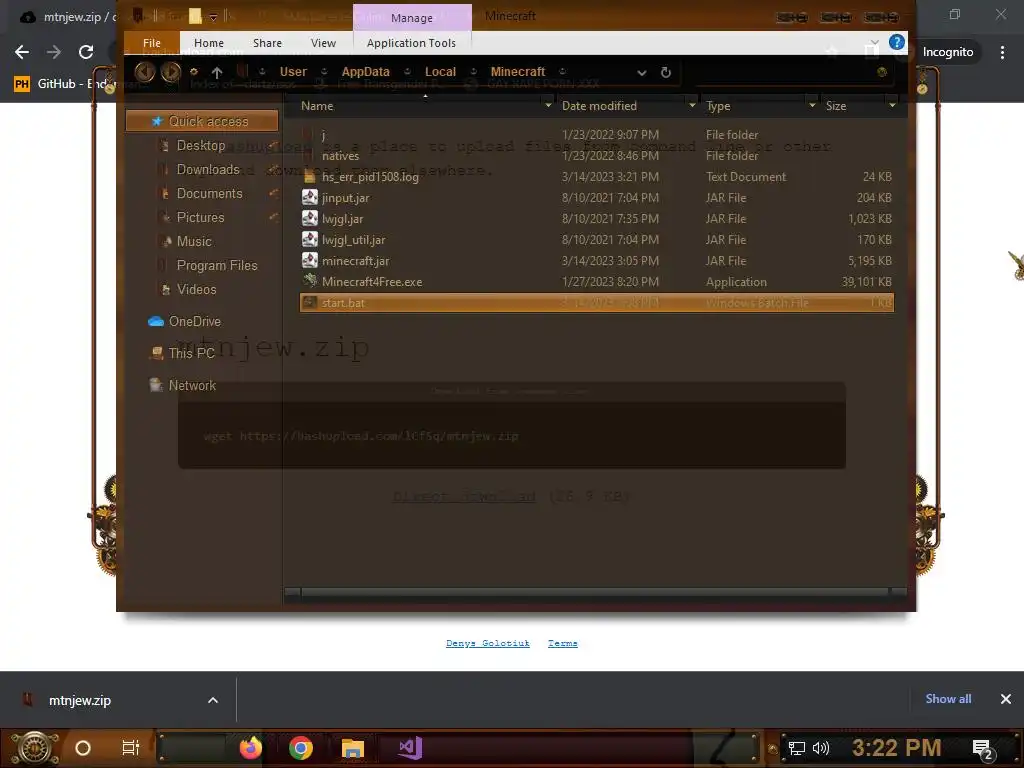
Task: Open options chevron for mtnjew.zip download
Action: pyautogui.click(x=213, y=700)
